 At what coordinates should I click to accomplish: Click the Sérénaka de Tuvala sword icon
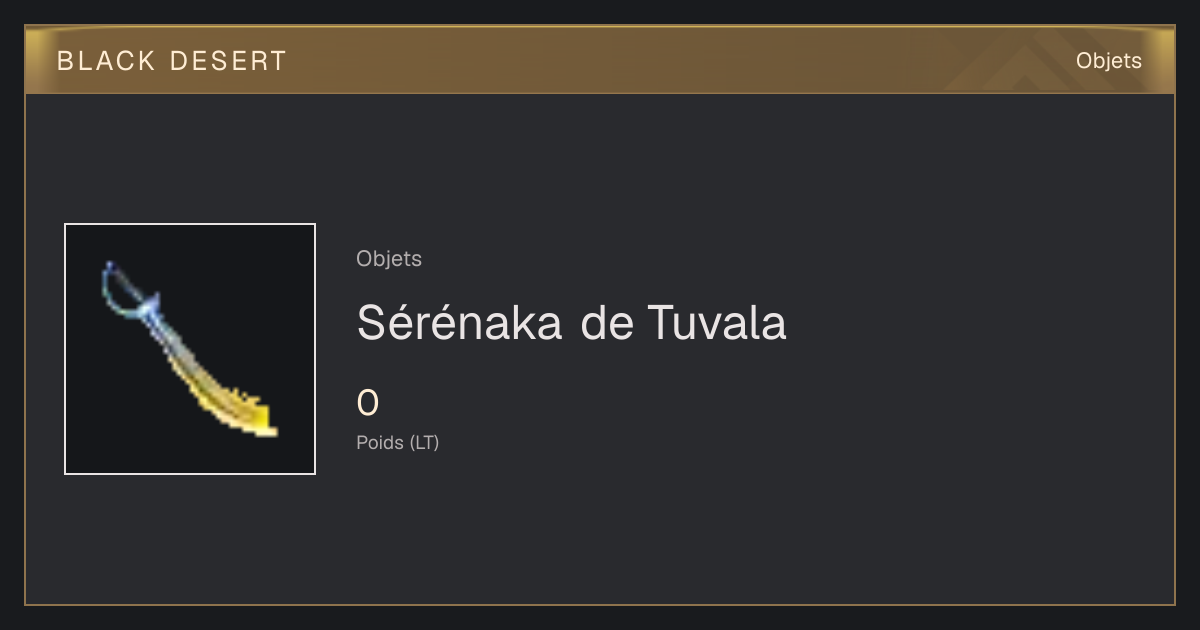click(x=190, y=349)
